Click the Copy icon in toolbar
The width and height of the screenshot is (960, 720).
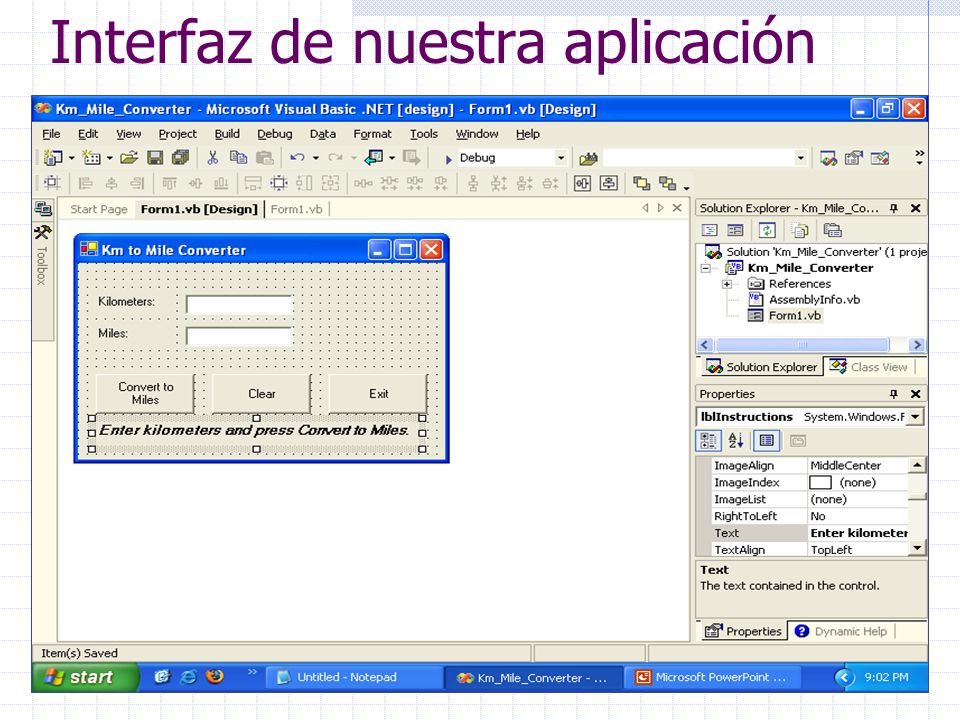[238, 158]
